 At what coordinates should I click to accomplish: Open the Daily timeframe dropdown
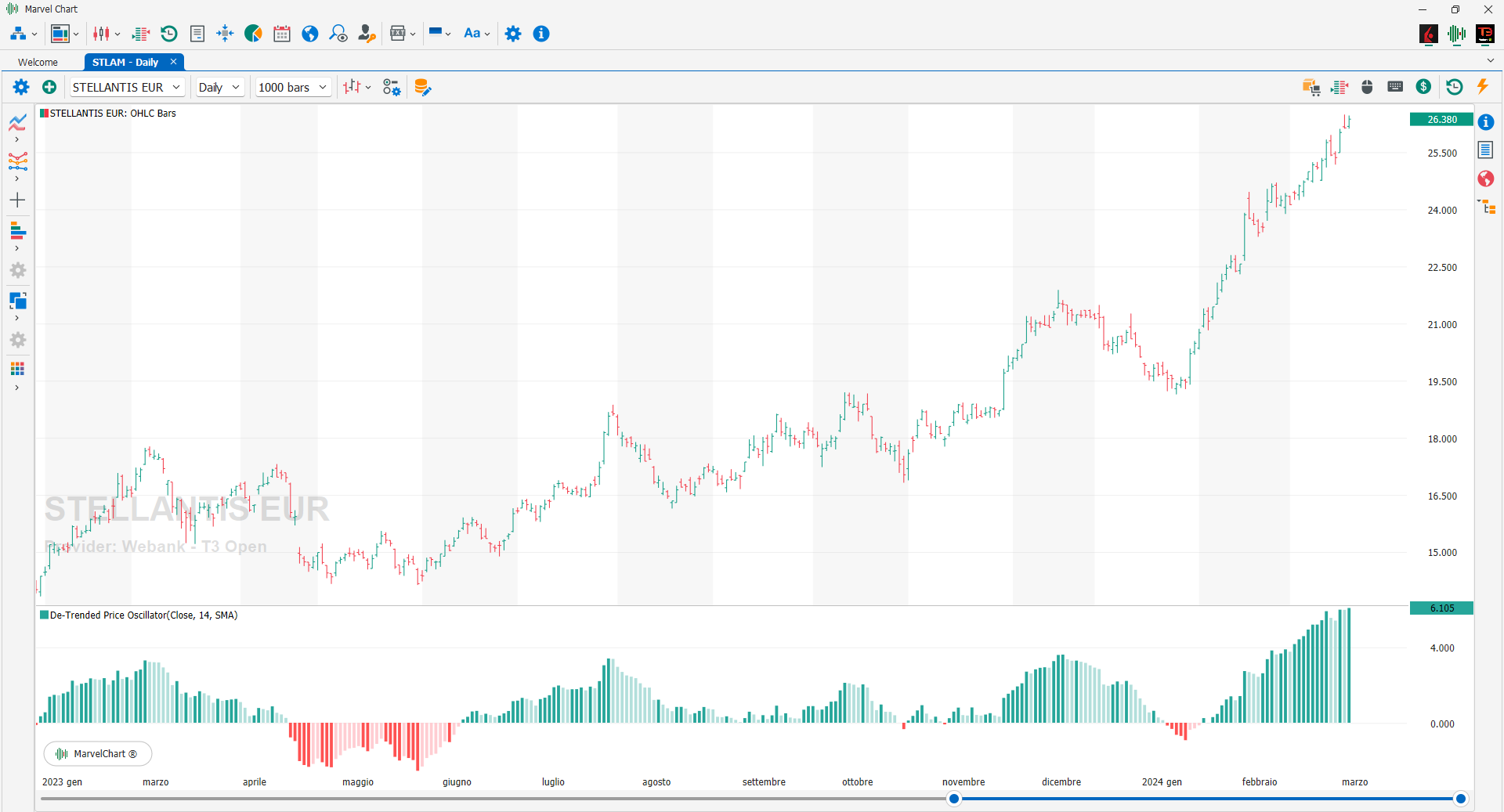[x=219, y=87]
